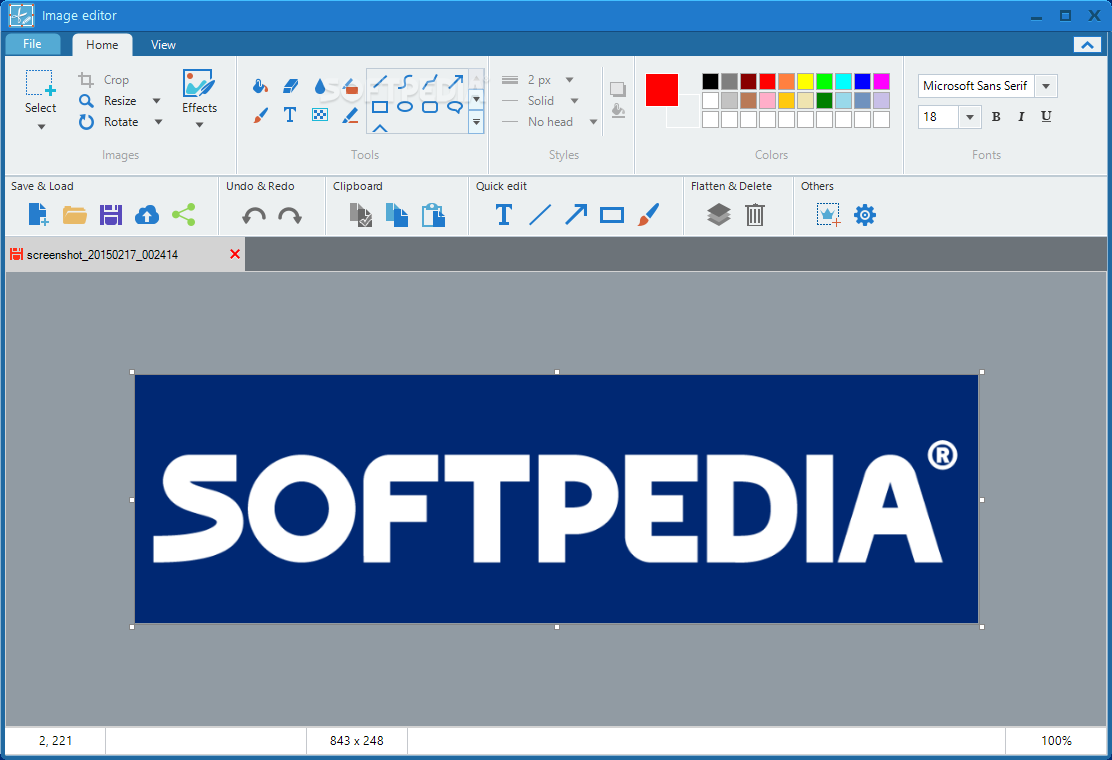Start new capture from Others group
Viewport: 1112px width, 760px height.
coord(828,214)
